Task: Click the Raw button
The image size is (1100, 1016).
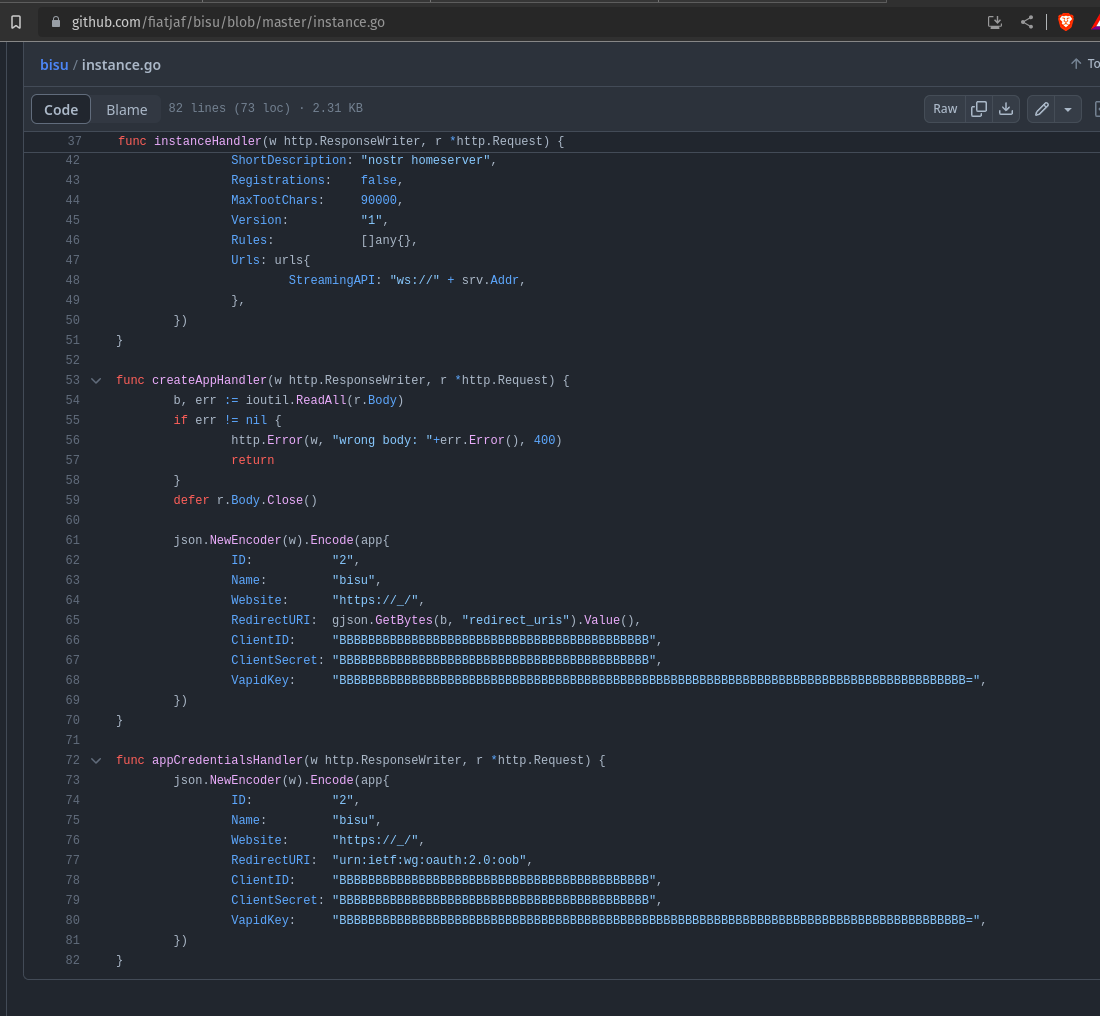Action: point(945,109)
